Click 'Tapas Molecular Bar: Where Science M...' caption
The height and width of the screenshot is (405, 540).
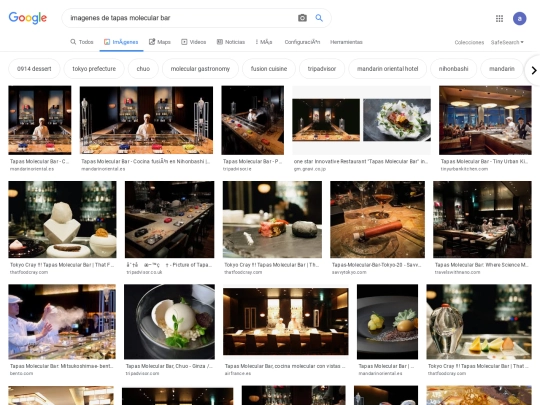click(x=481, y=265)
